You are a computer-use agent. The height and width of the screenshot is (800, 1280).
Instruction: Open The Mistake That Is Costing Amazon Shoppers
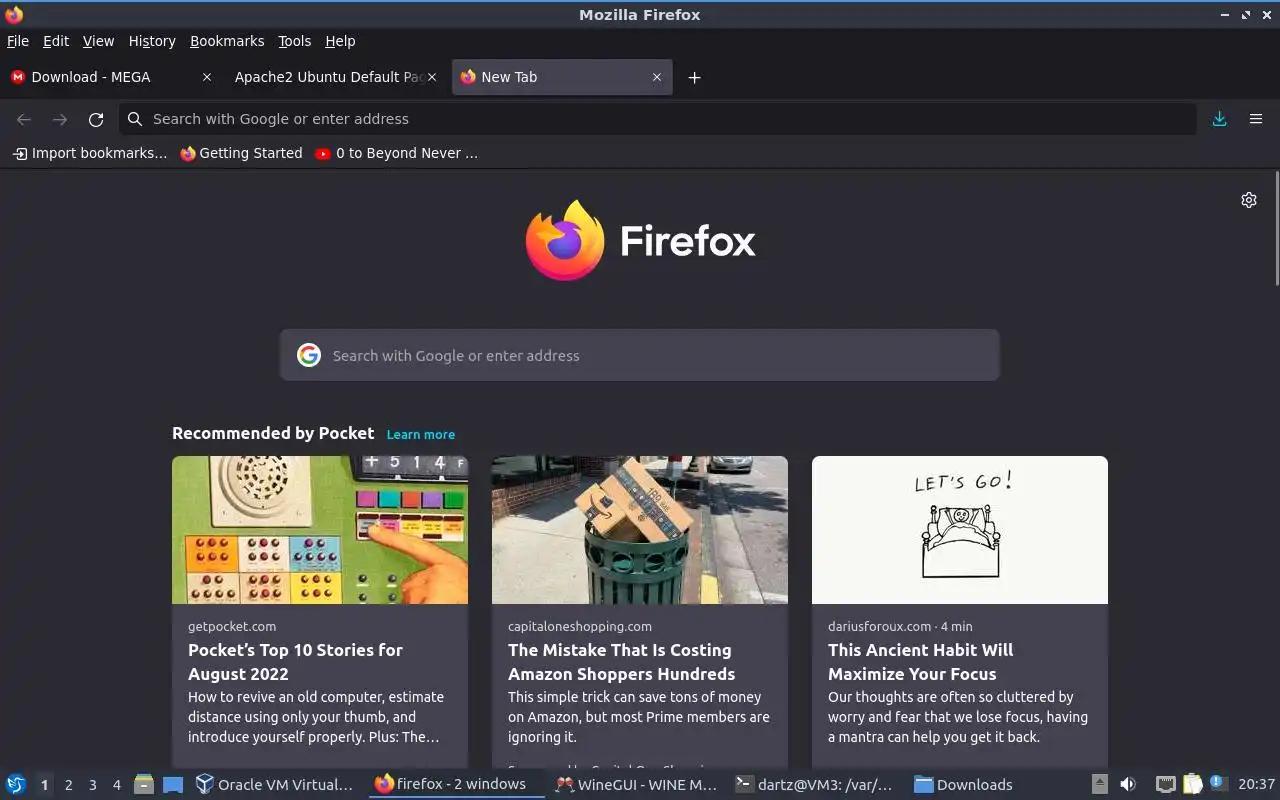click(x=622, y=662)
